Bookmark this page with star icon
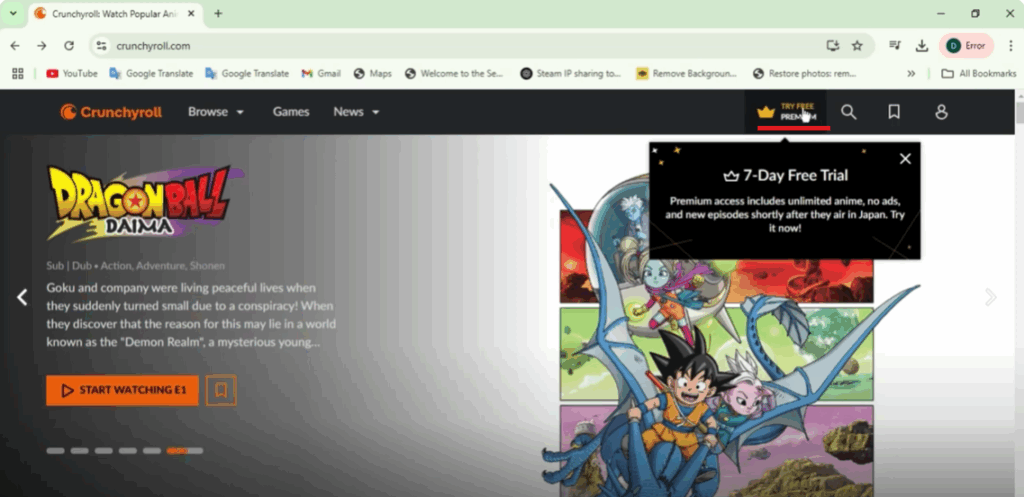The image size is (1024, 497). point(857,46)
